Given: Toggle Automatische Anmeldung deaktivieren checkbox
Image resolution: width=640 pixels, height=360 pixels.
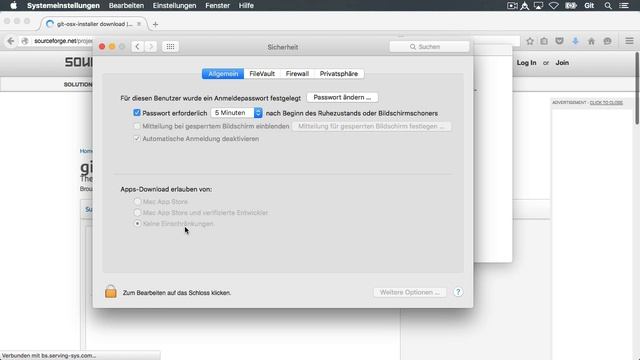Looking at the screenshot, I should [x=137, y=139].
